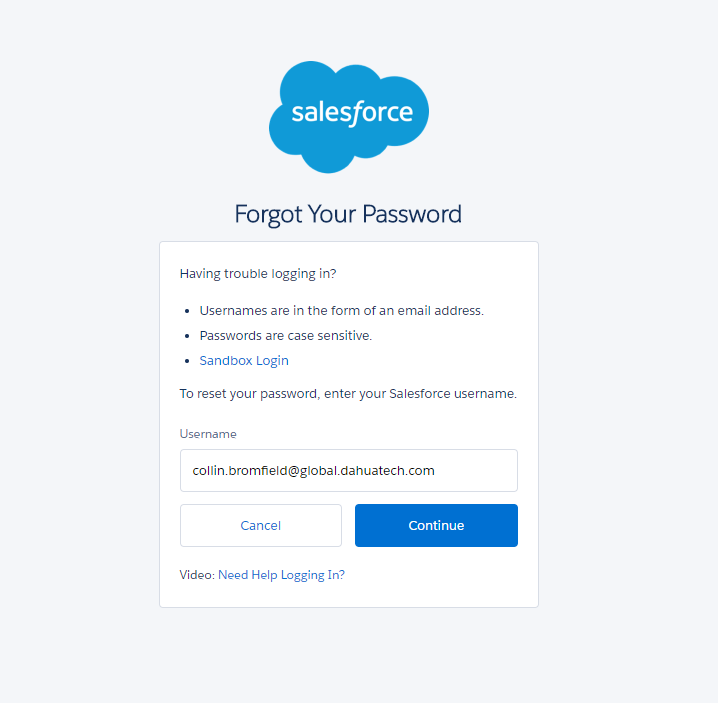Click the 'Video:' label text
This screenshot has width=718, height=703.
pyautogui.click(x=197, y=575)
